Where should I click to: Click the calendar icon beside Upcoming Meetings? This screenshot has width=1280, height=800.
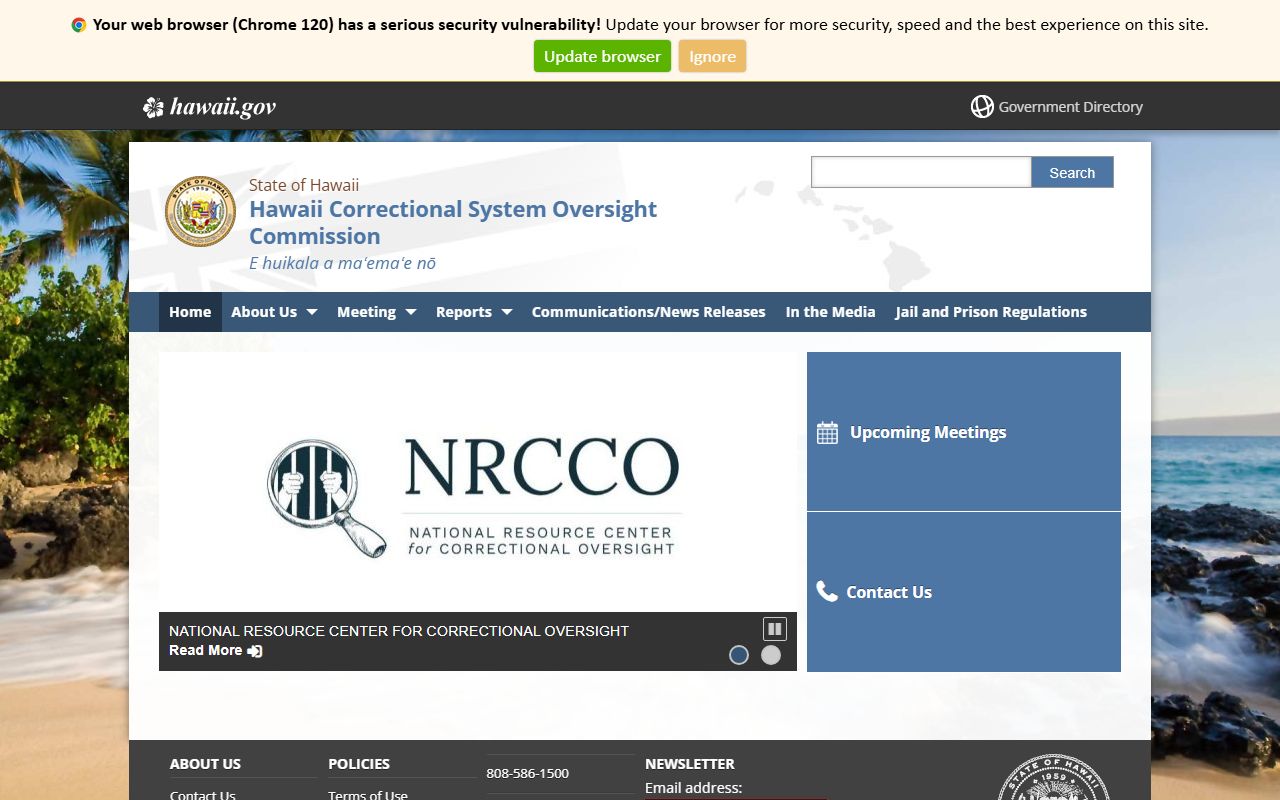tap(827, 432)
